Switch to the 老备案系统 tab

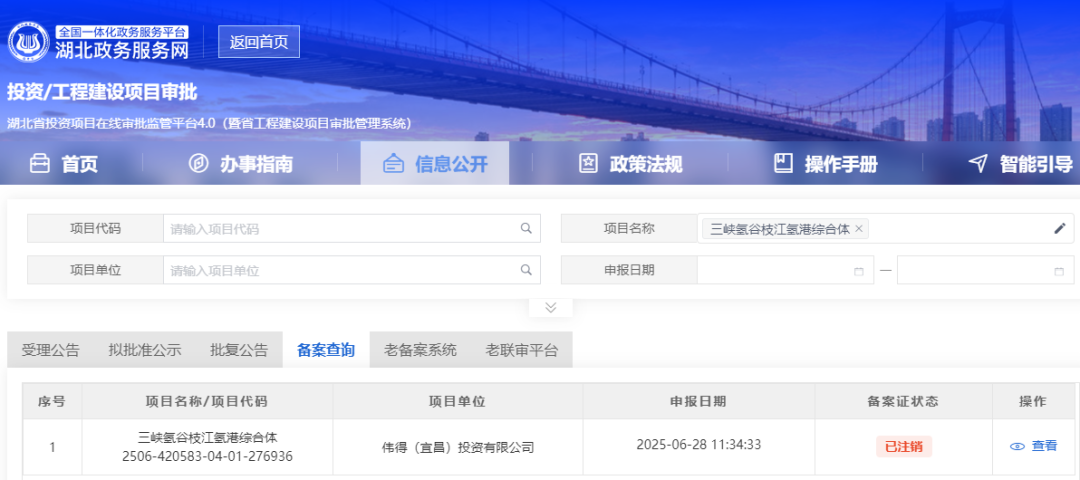click(x=421, y=350)
